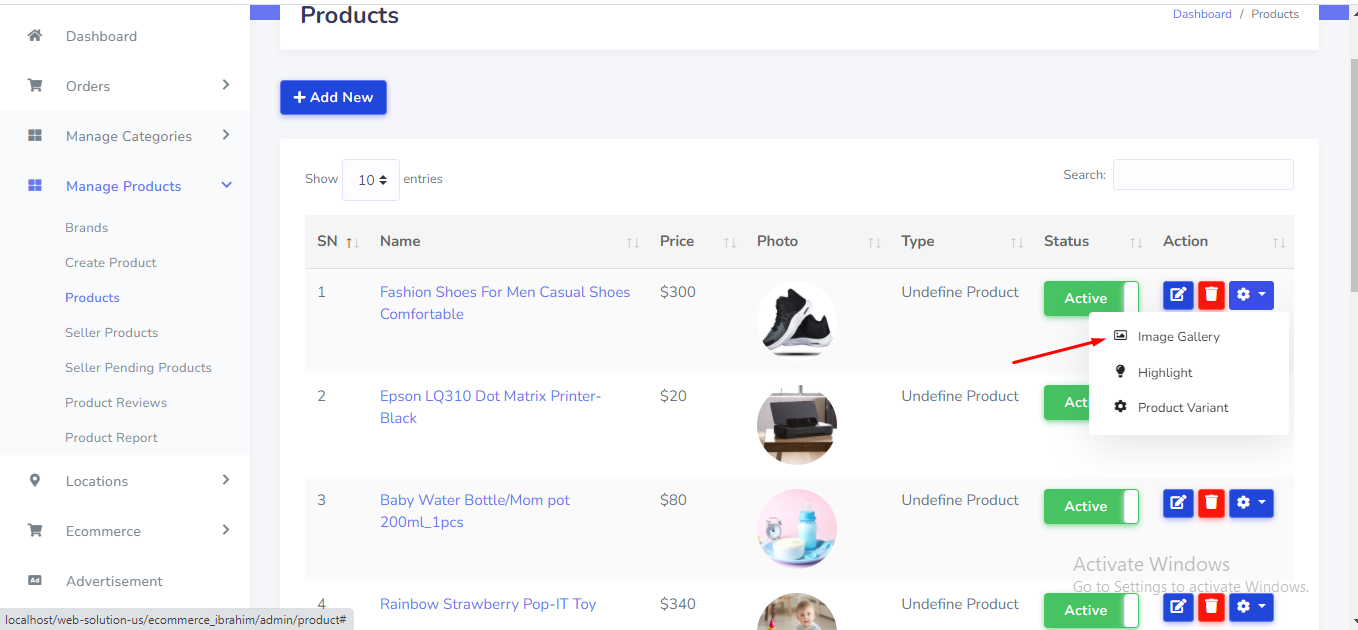The image size is (1358, 630).
Task: Expand the Manage Categories sidebar menu
Action: (x=128, y=136)
